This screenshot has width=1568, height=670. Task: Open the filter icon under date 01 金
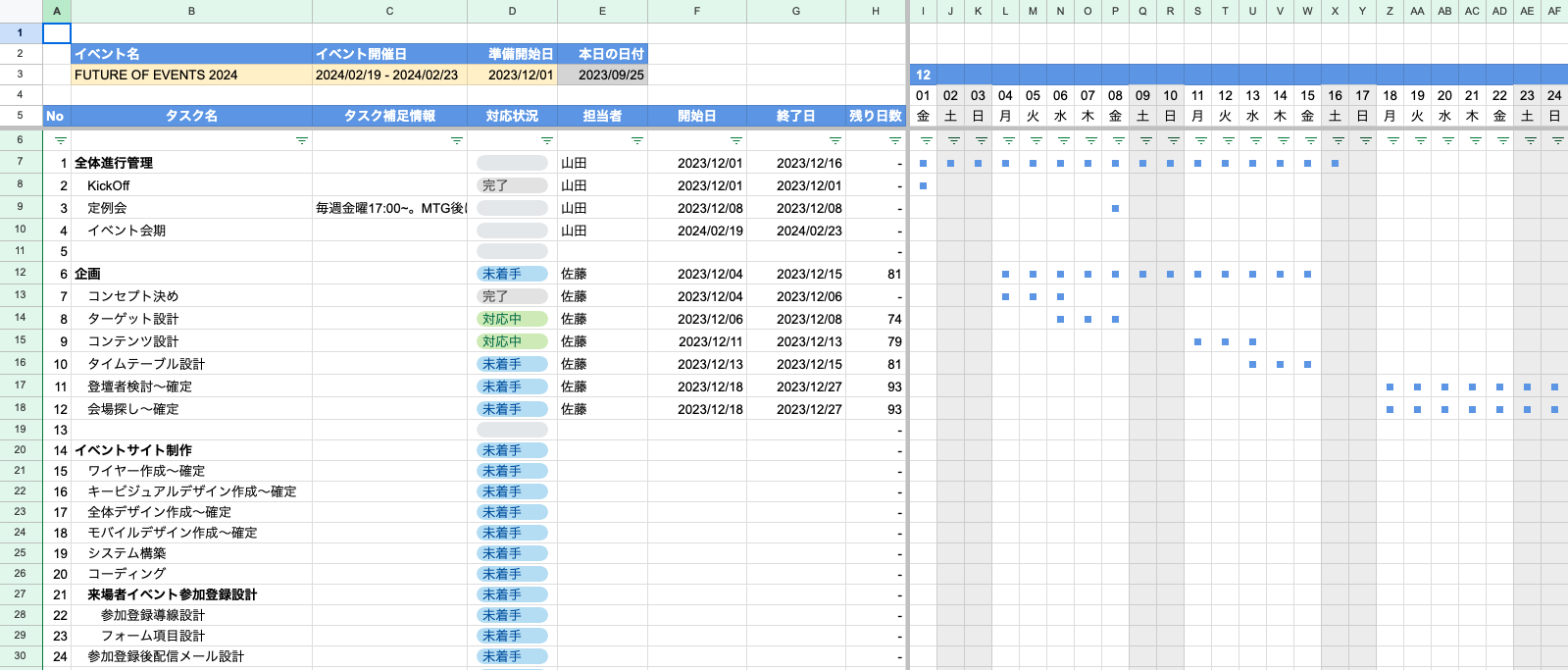point(926,141)
